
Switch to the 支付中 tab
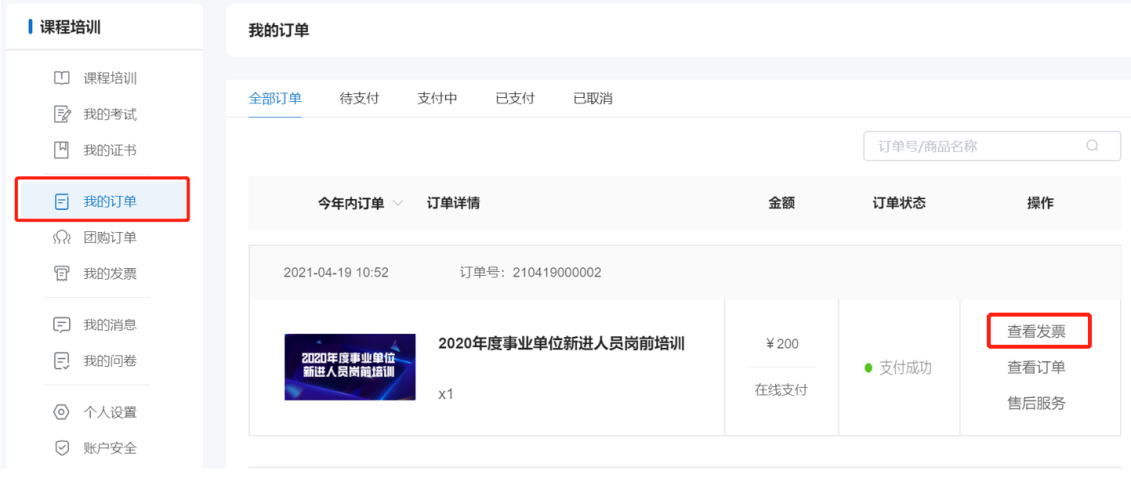(x=437, y=98)
